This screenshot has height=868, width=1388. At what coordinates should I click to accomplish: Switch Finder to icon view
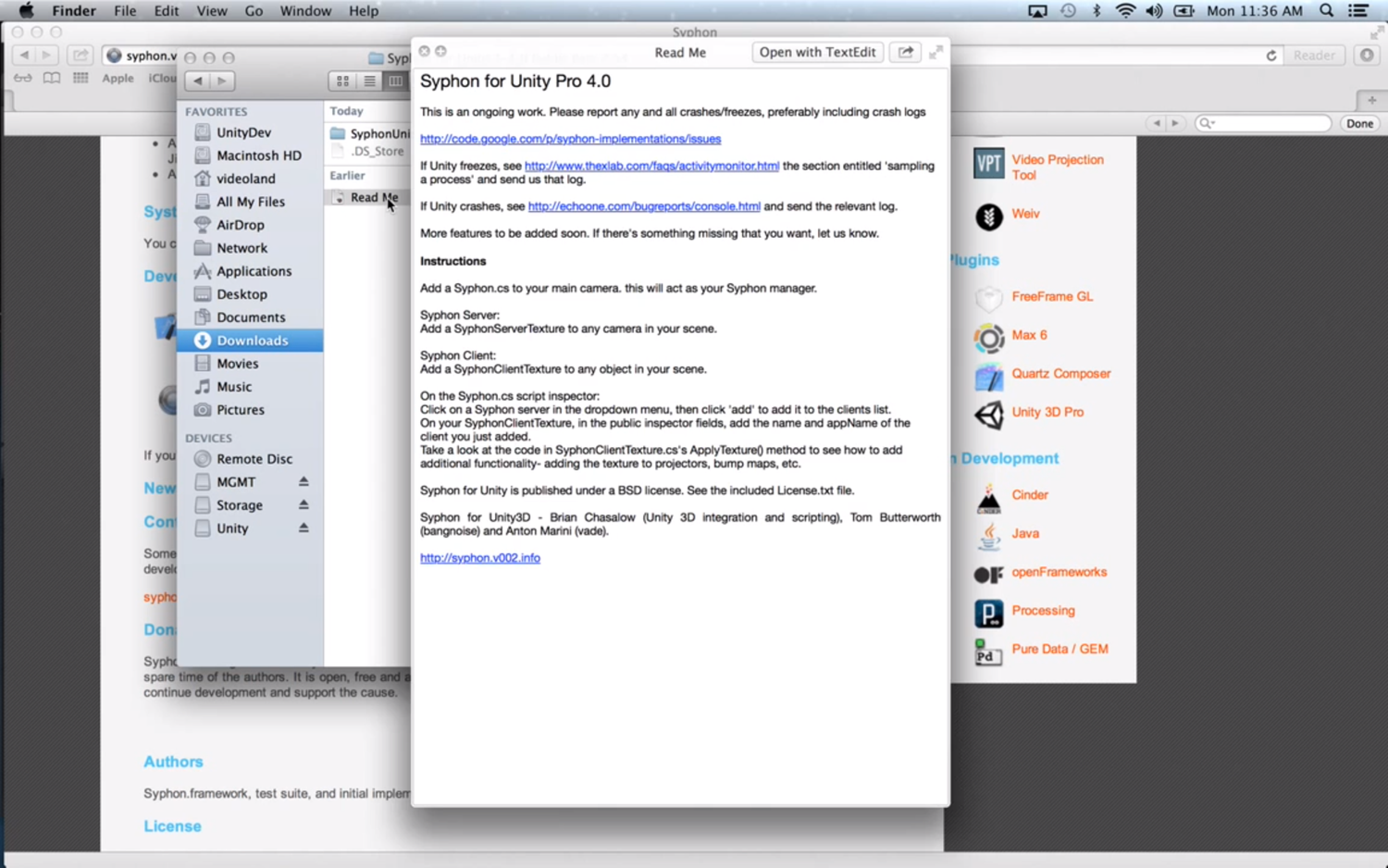343,81
